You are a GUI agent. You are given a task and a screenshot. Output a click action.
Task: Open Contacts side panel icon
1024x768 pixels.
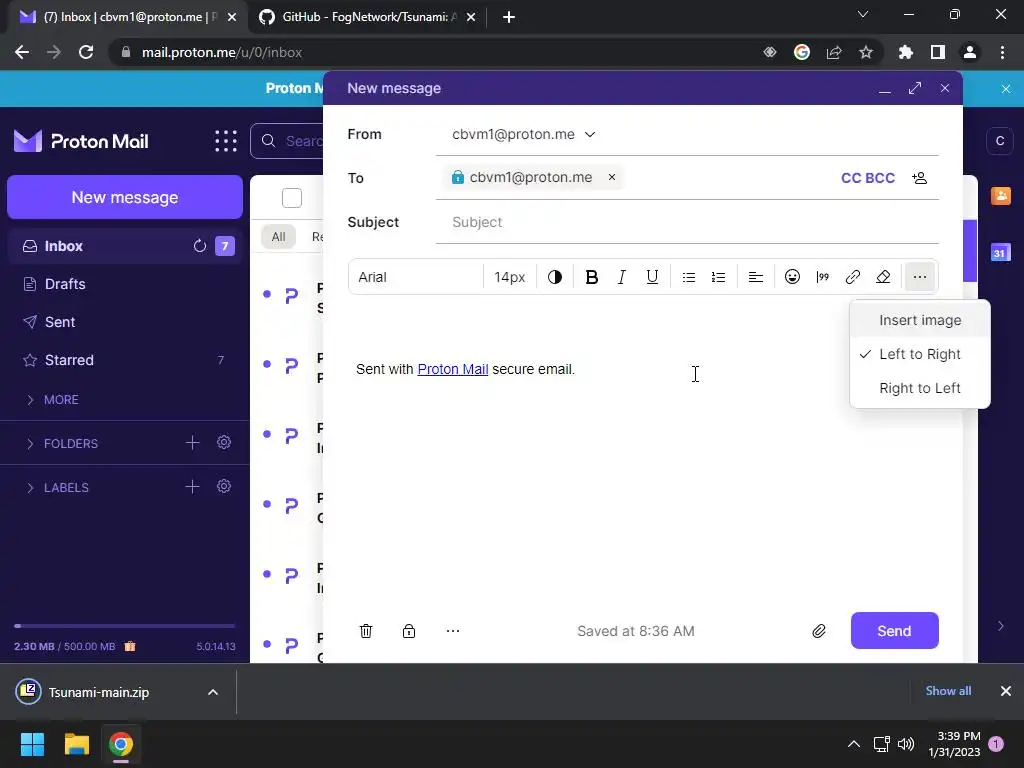pyautogui.click(x=1000, y=195)
